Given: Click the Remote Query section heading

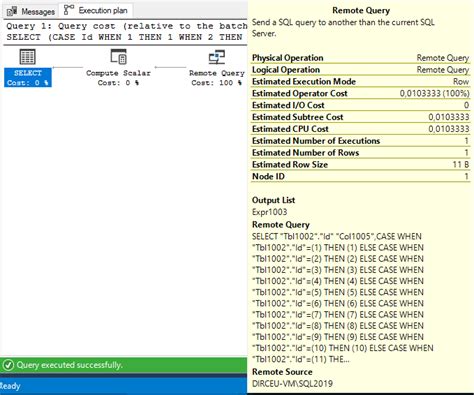Looking at the screenshot, I should point(281,225).
